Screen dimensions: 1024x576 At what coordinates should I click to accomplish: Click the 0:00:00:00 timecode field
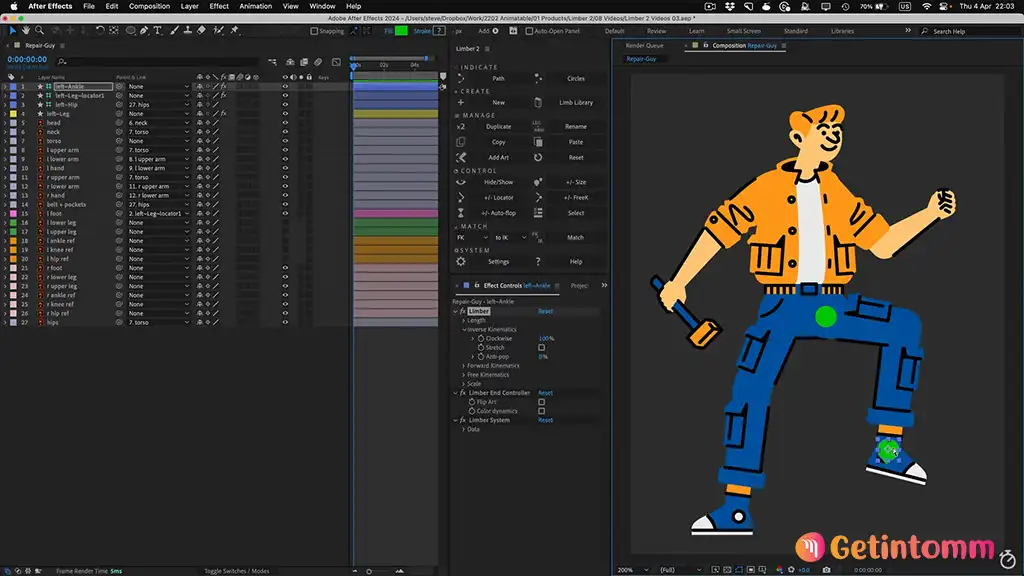pos(27,59)
